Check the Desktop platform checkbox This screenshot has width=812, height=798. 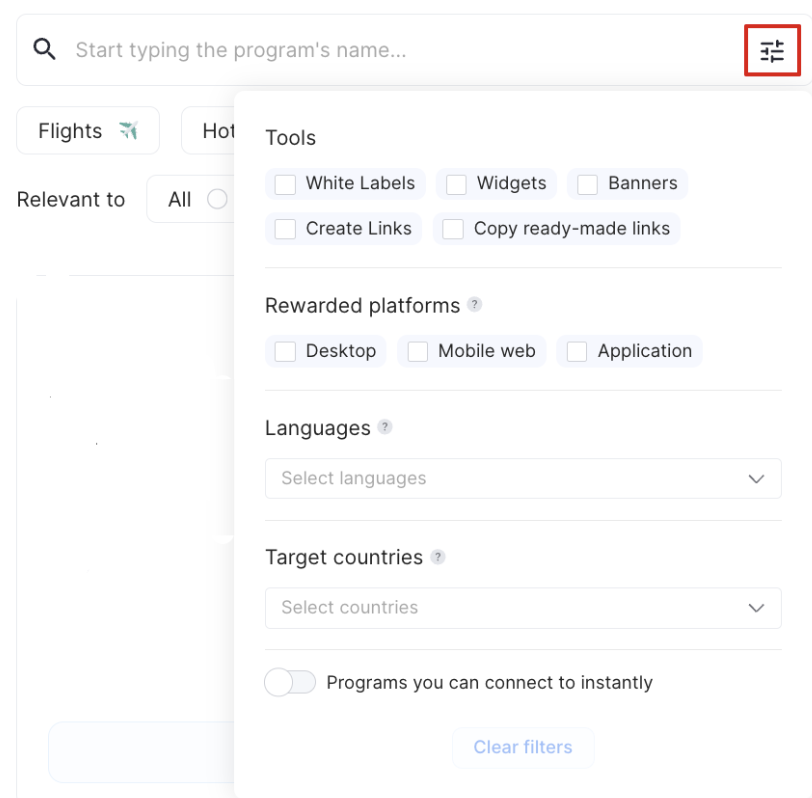click(x=285, y=351)
